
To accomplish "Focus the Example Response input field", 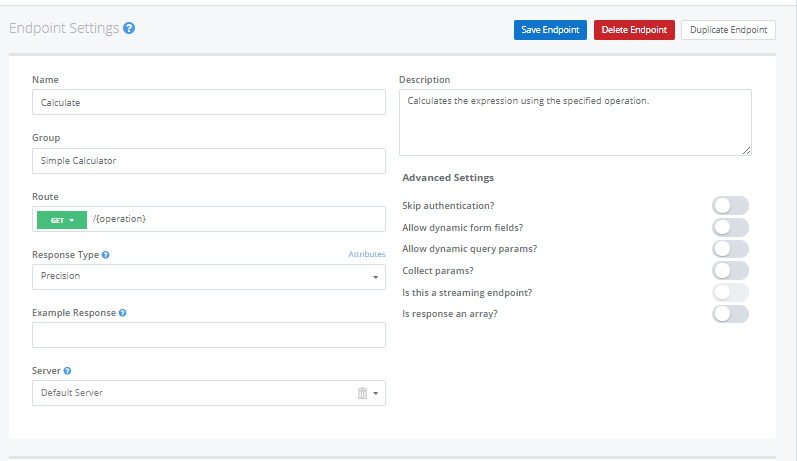I will (209, 335).
